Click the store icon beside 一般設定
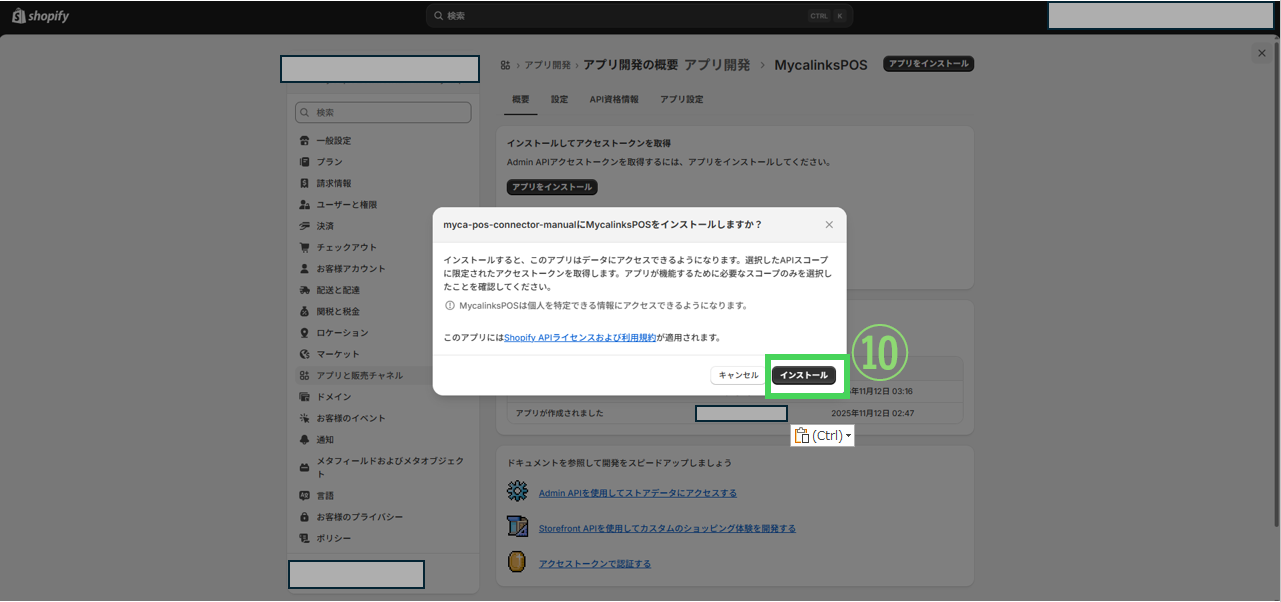The height and width of the screenshot is (602, 1281). [x=305, y=141]
